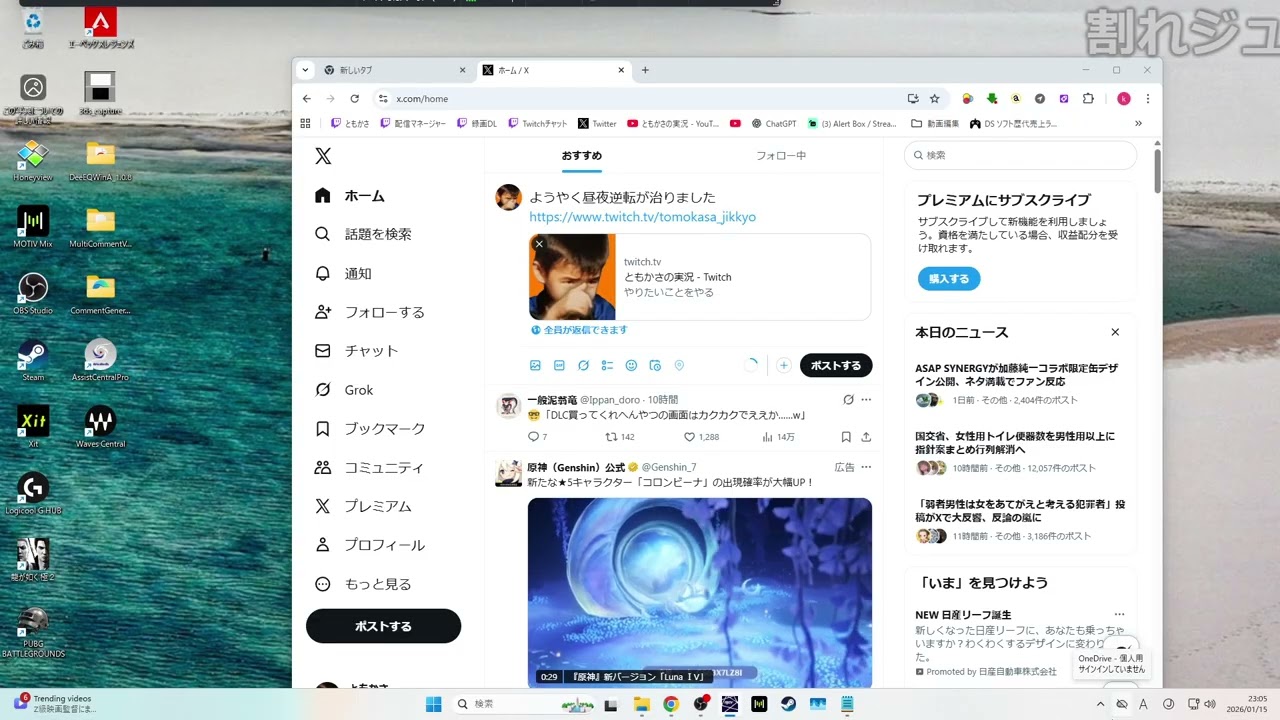Bookmark the Ippan_doro post
The width and height of the screenshot is (1280, 720).
(x=846, y=437)
